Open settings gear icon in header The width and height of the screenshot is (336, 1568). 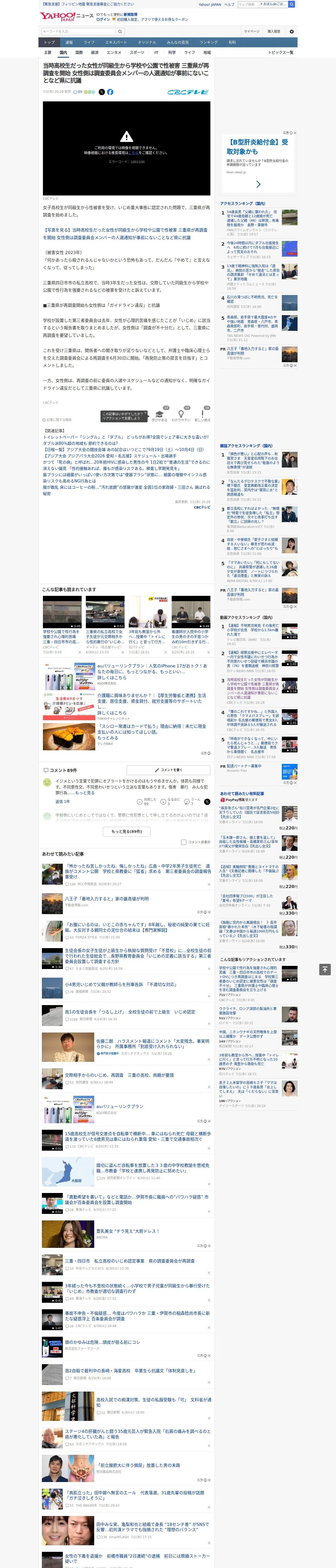click(292, 32)
